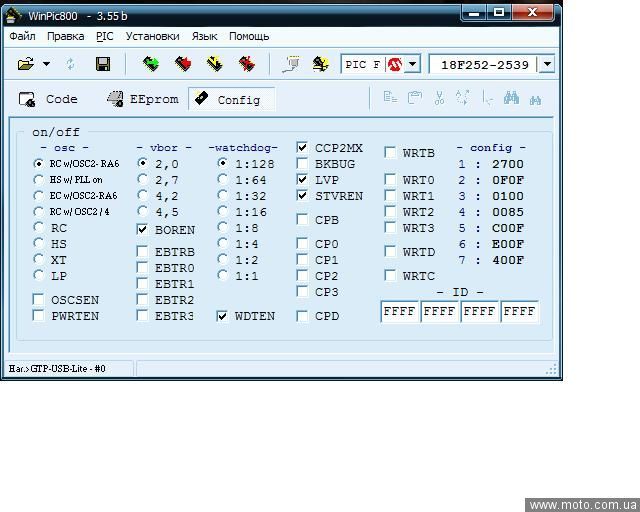The height and width of the screenshot is (512, 640).
Task: Click the copy icon in edit toolbar
Action: coord(390,98)
